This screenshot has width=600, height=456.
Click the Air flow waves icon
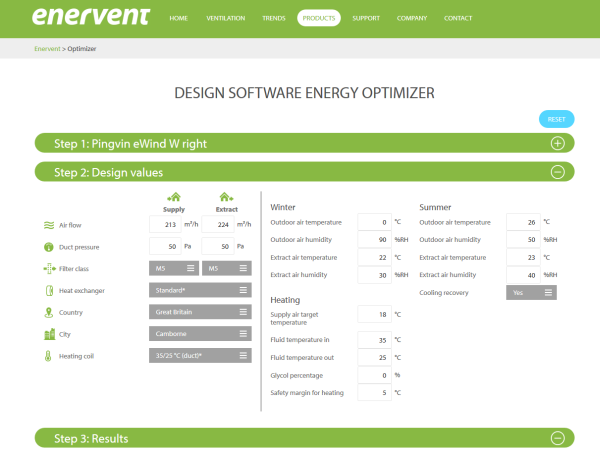49,225
